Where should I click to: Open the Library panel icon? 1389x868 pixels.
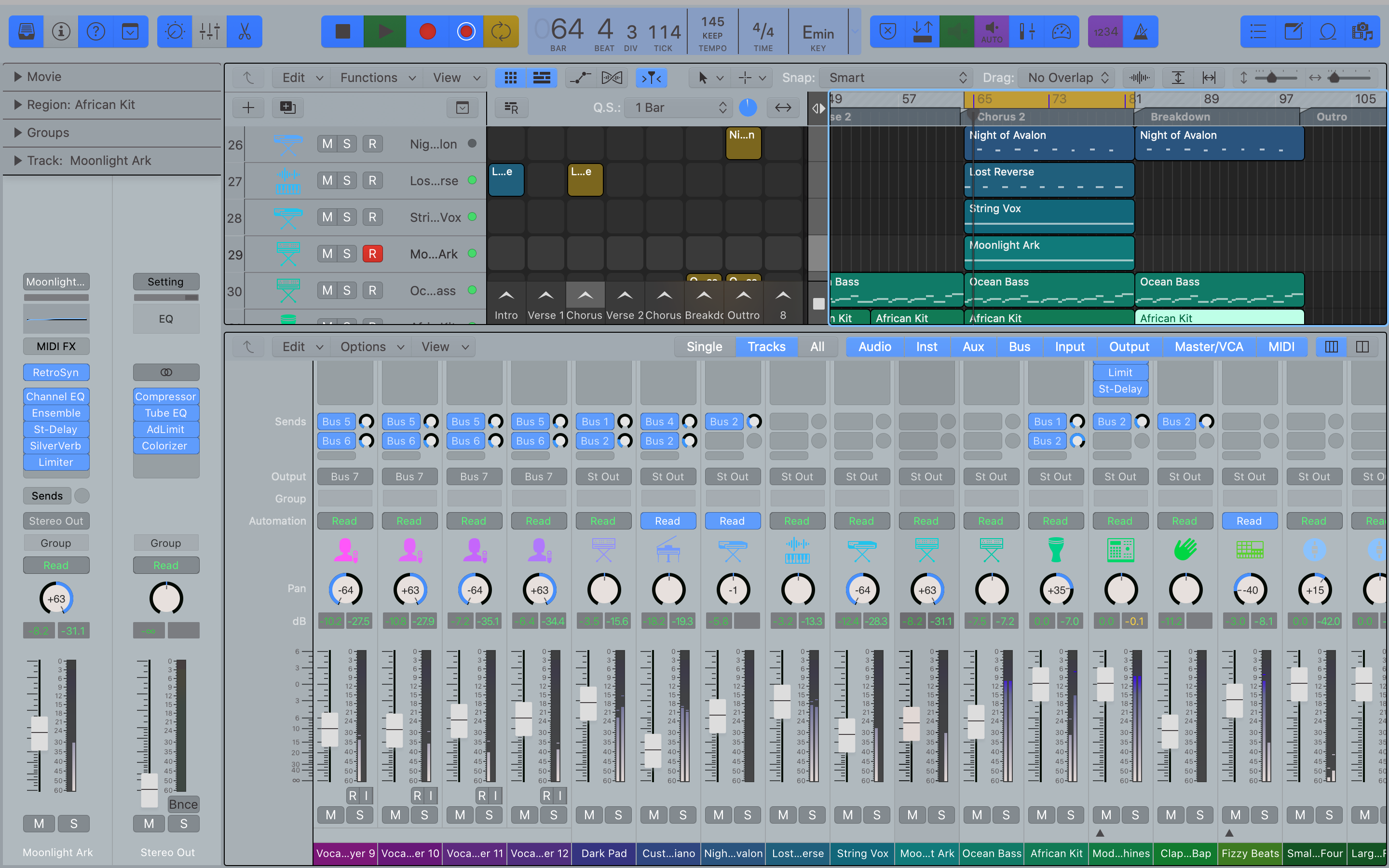[26, 31]
